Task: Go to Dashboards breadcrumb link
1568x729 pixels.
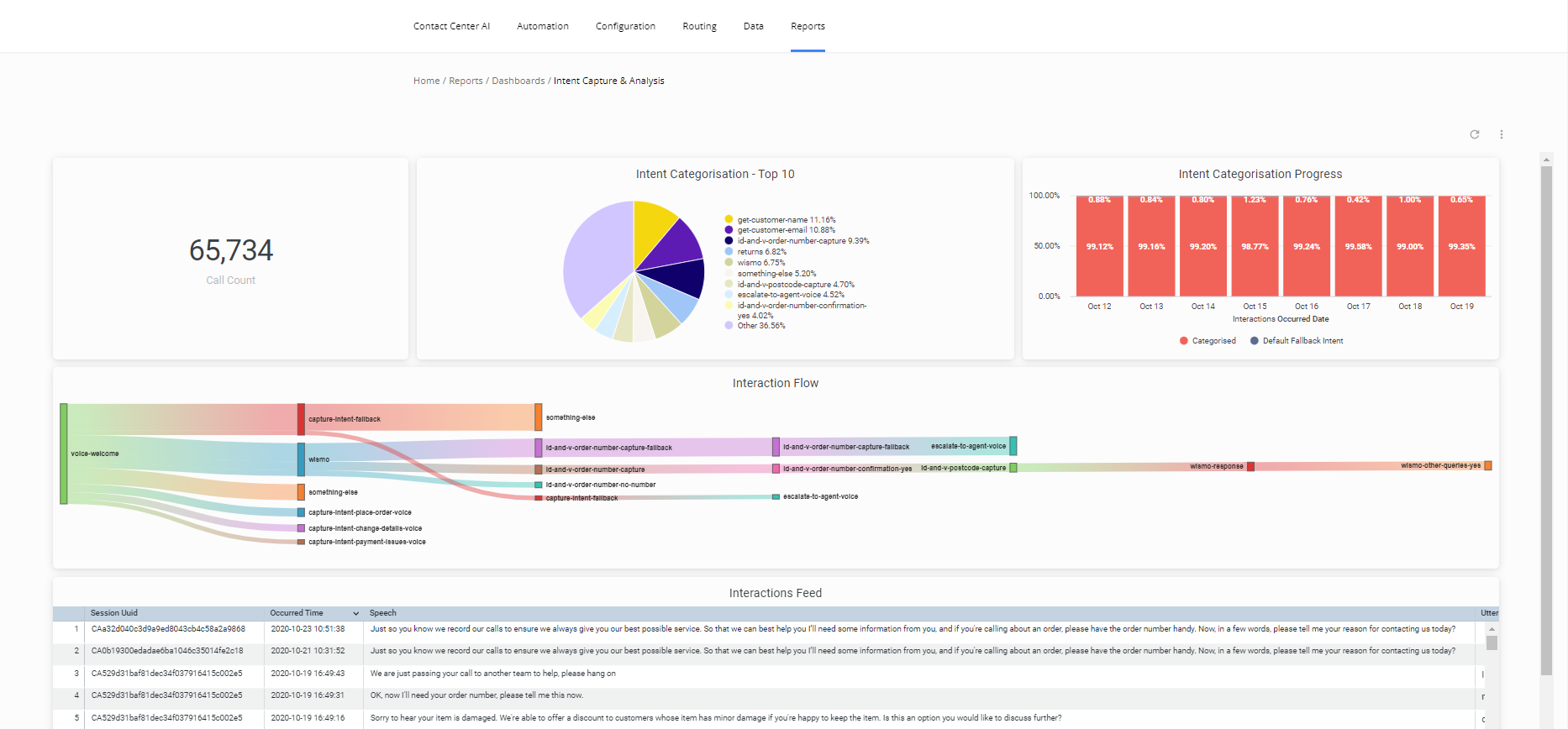Action: click(518, 81)
